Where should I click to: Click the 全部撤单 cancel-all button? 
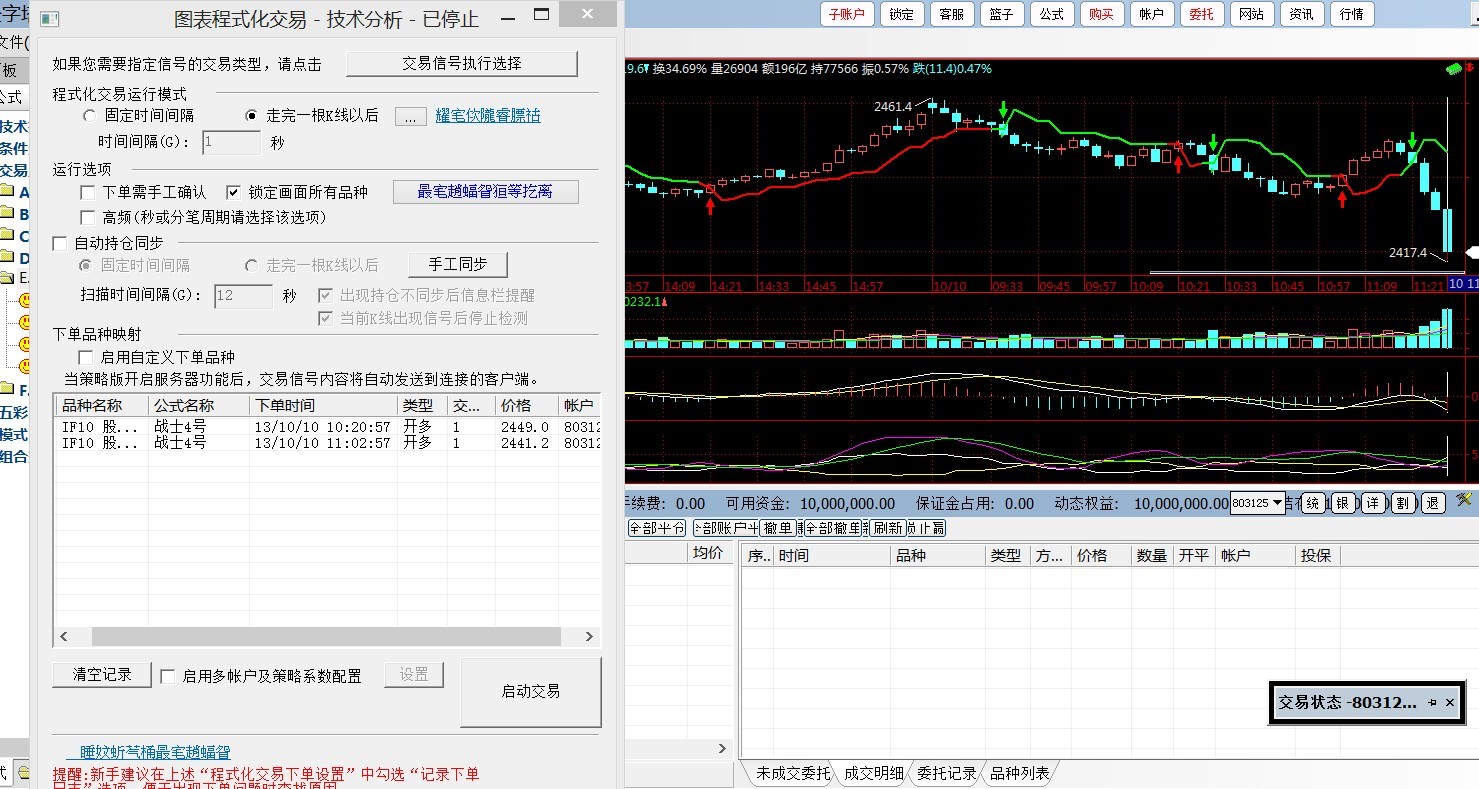[834, 528]
